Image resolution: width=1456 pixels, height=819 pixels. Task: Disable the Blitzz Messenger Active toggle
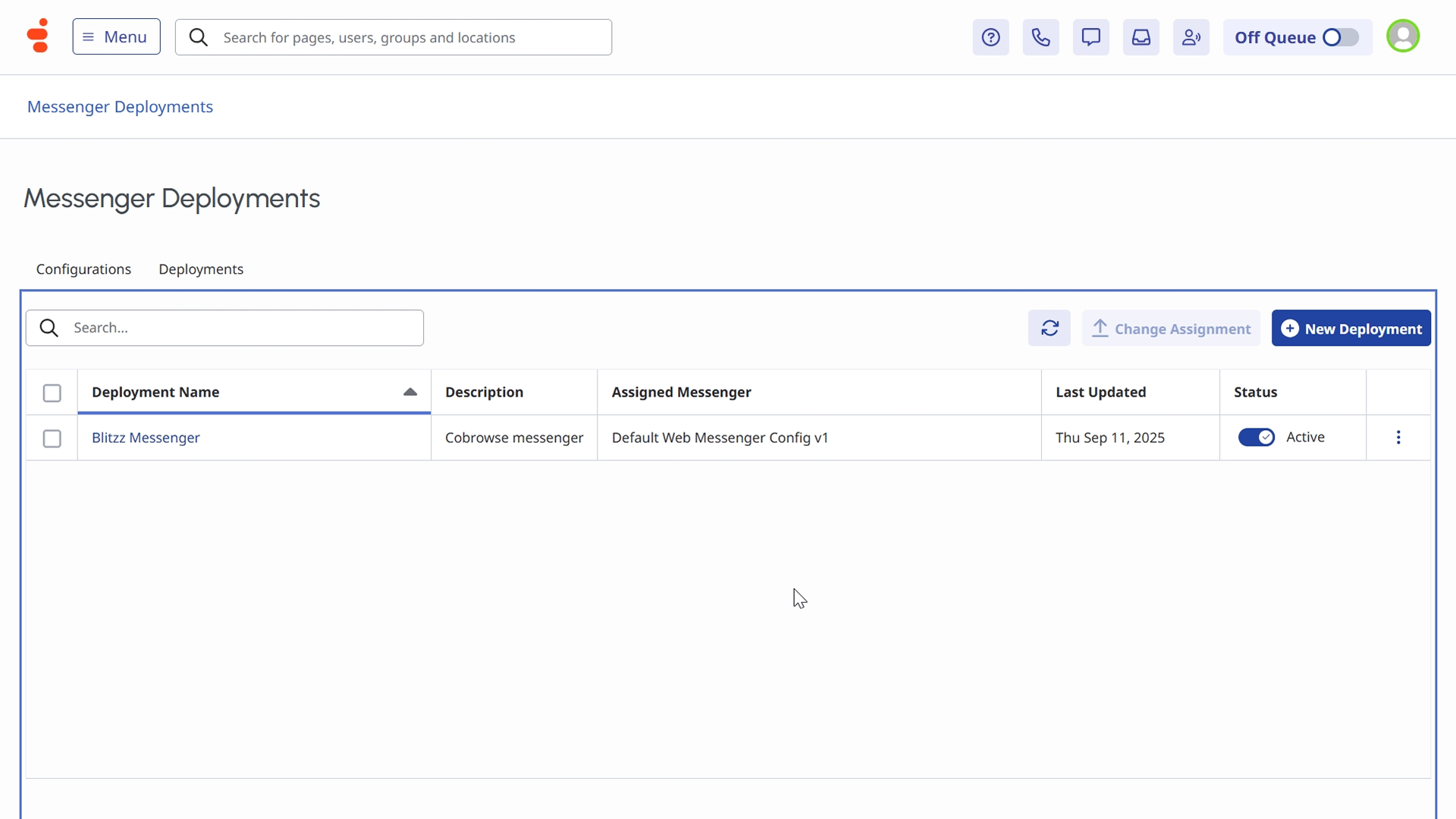tap(1256, 438)
